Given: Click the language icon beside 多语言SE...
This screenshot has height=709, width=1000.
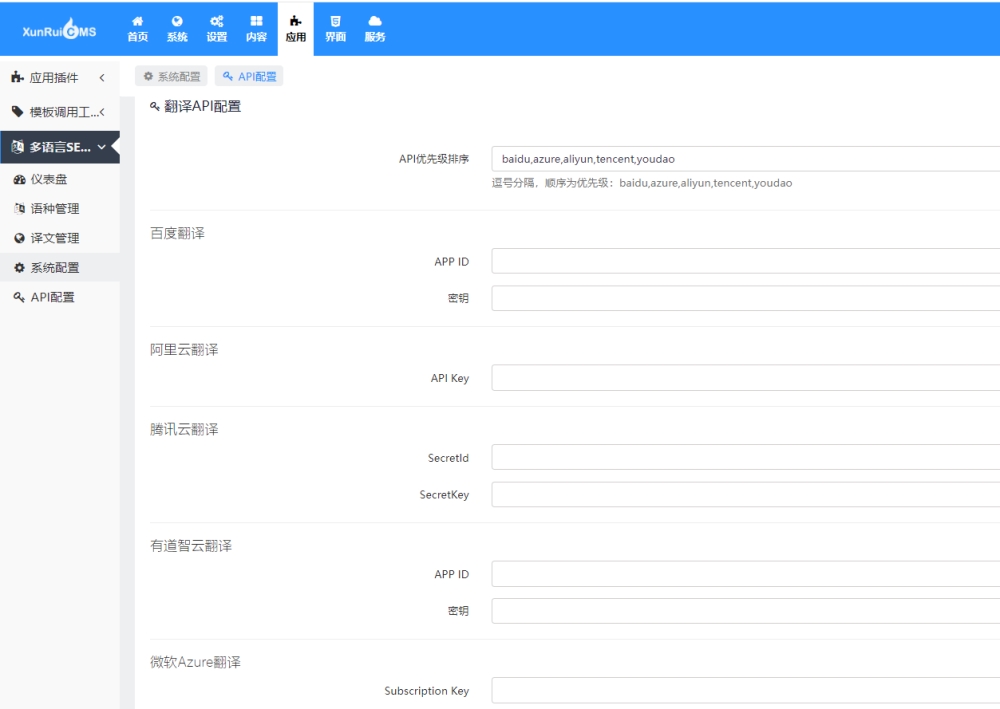Looking at the screenshot, I should 17,147.
